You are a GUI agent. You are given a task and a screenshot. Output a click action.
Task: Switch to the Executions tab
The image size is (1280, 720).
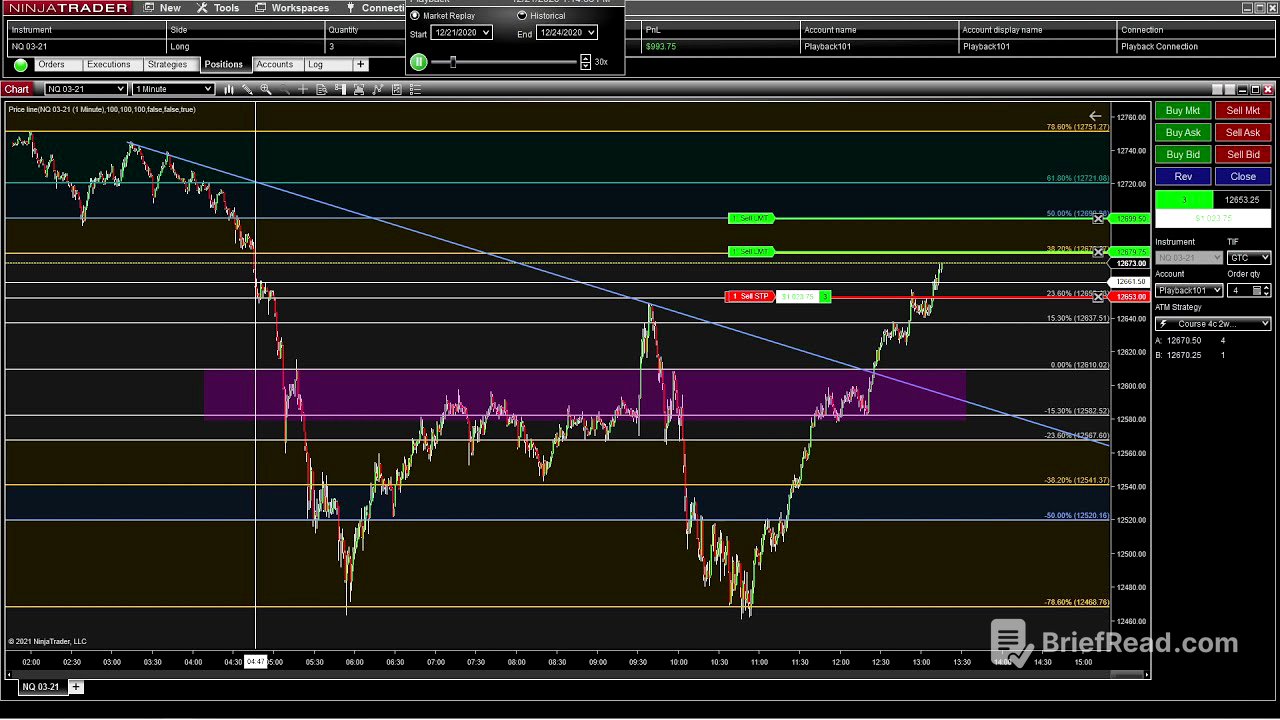pos(110,64)
